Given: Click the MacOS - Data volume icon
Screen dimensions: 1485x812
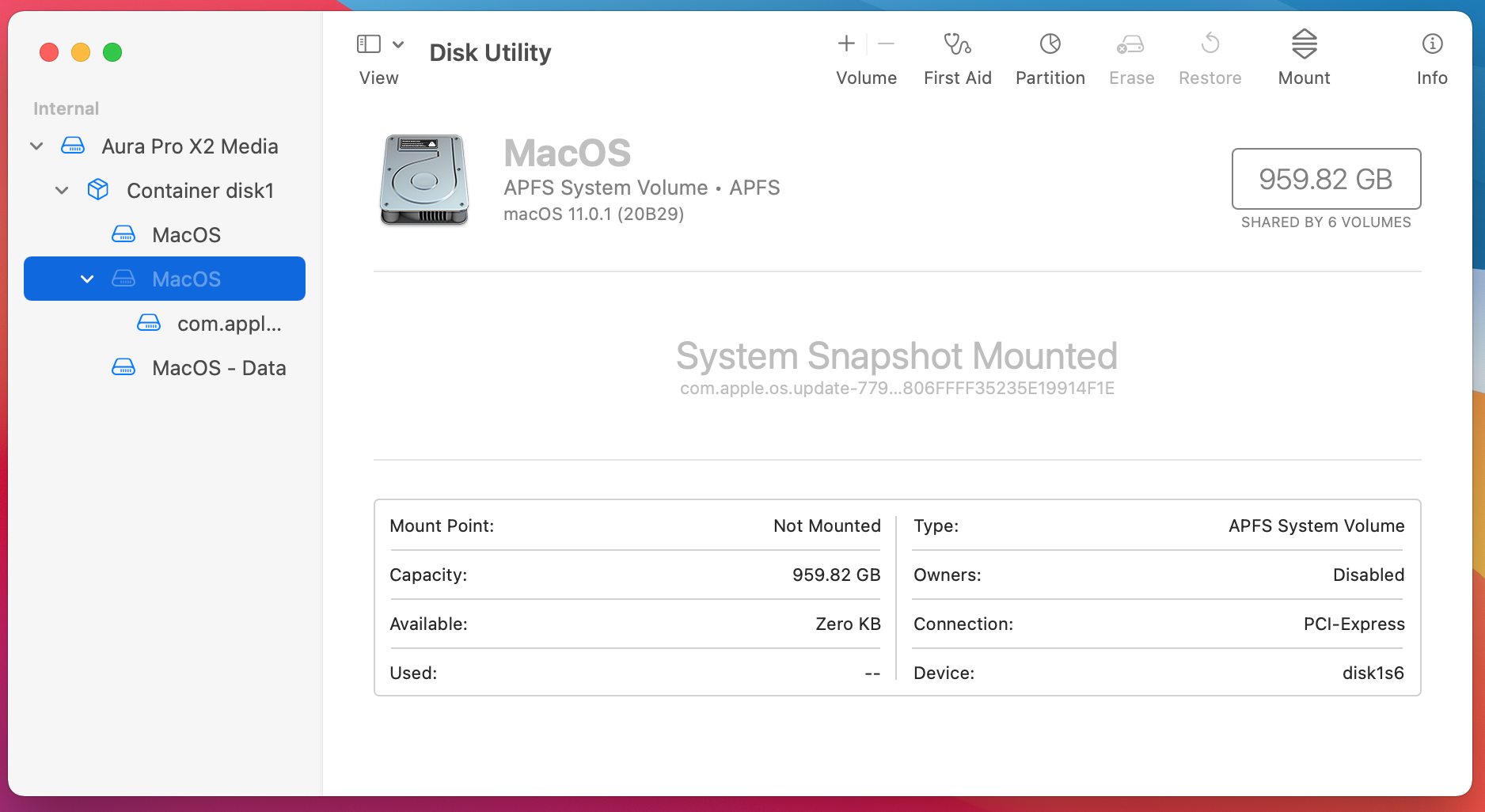Looking at the screenshot, I should (x=123, y=367).
